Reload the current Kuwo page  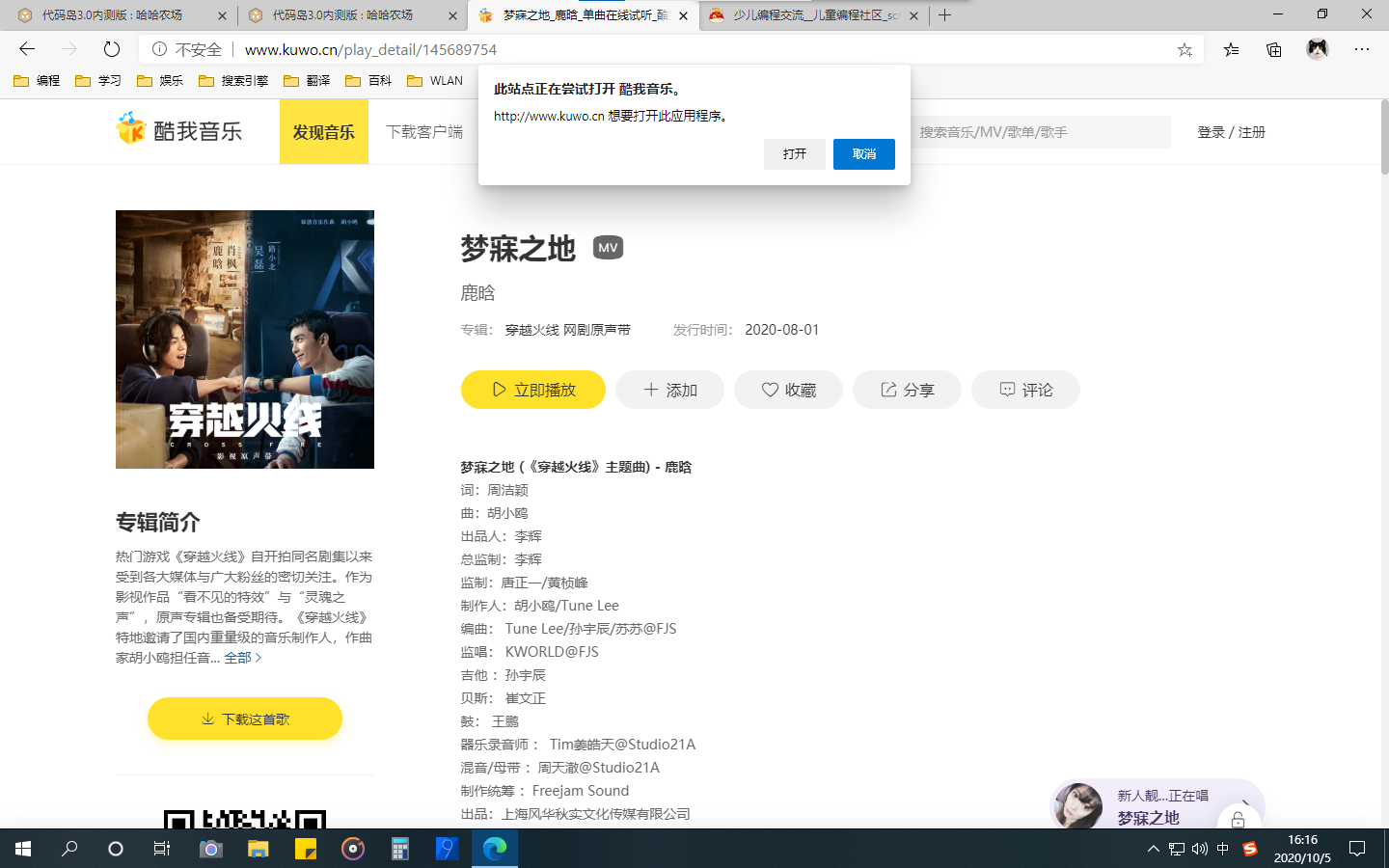click(x=112, y=49)
